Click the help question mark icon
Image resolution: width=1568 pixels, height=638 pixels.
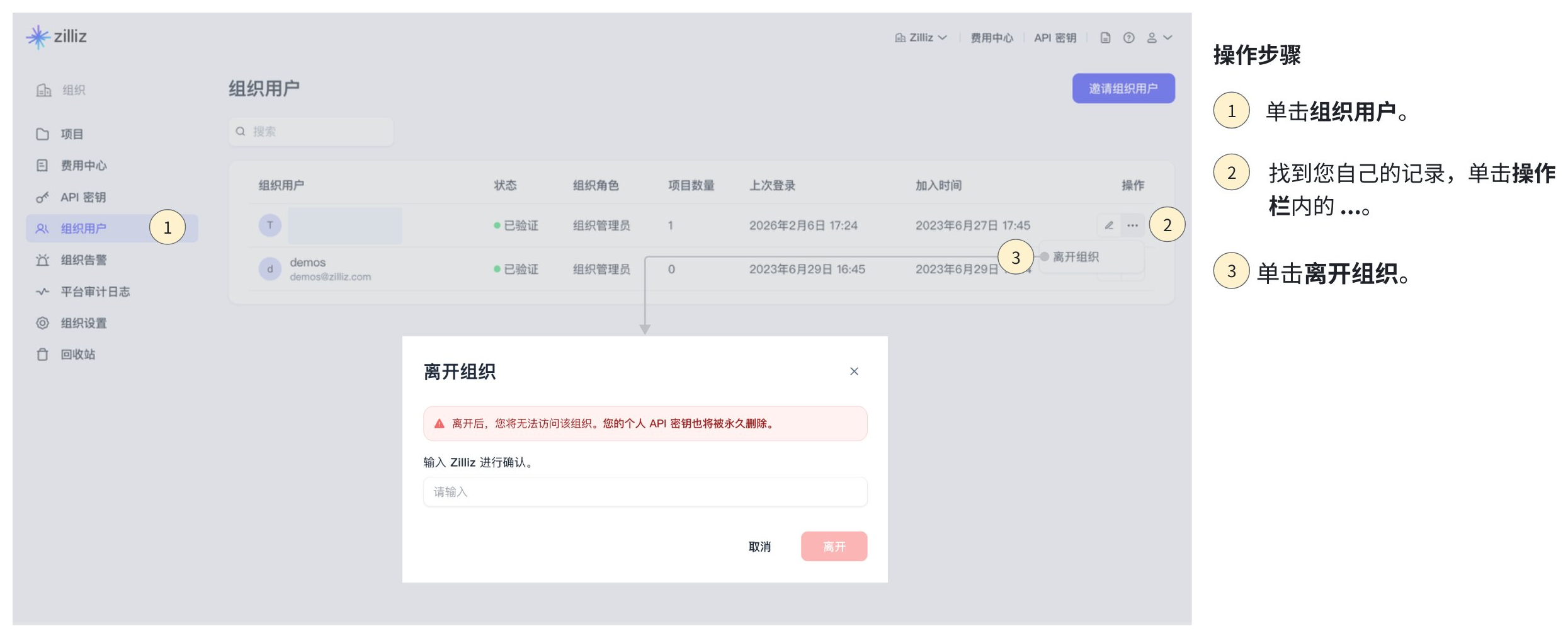click(1128, 38)
